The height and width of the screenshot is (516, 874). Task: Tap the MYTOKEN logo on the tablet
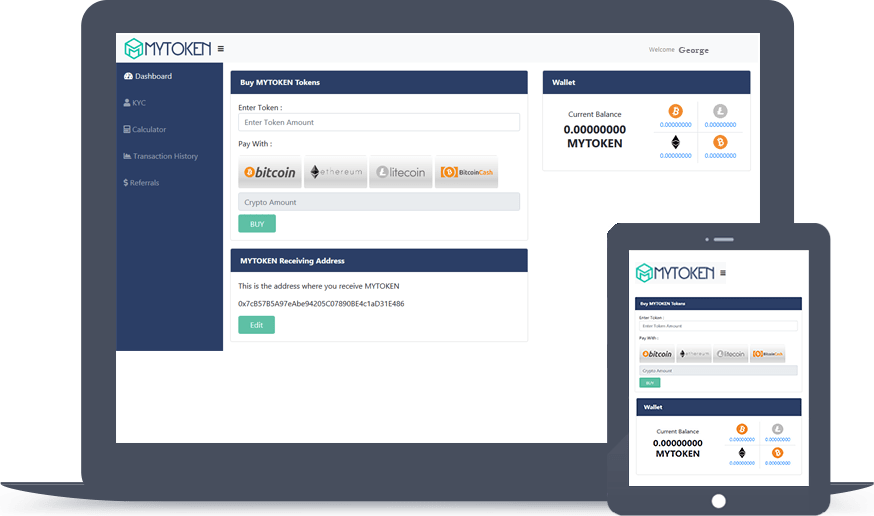(x=675, y=273)
